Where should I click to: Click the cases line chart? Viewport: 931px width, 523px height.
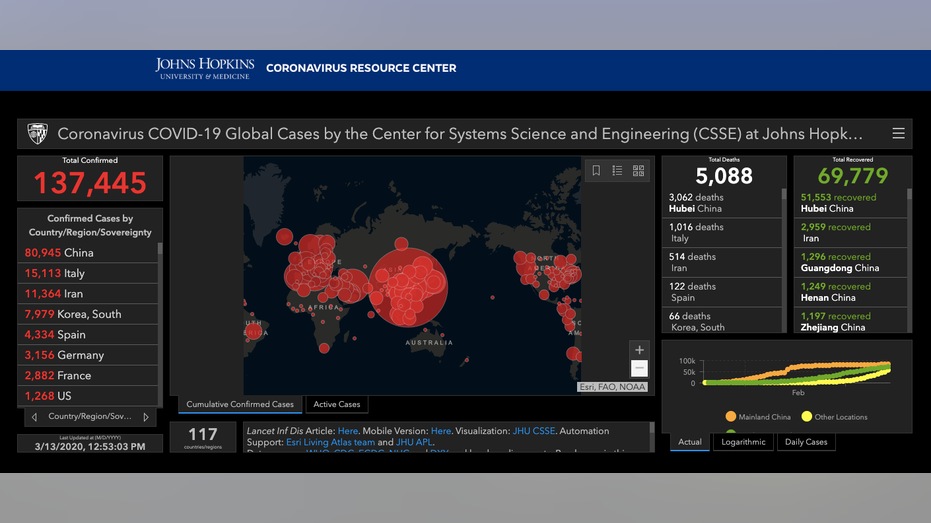tap(796, 373)
